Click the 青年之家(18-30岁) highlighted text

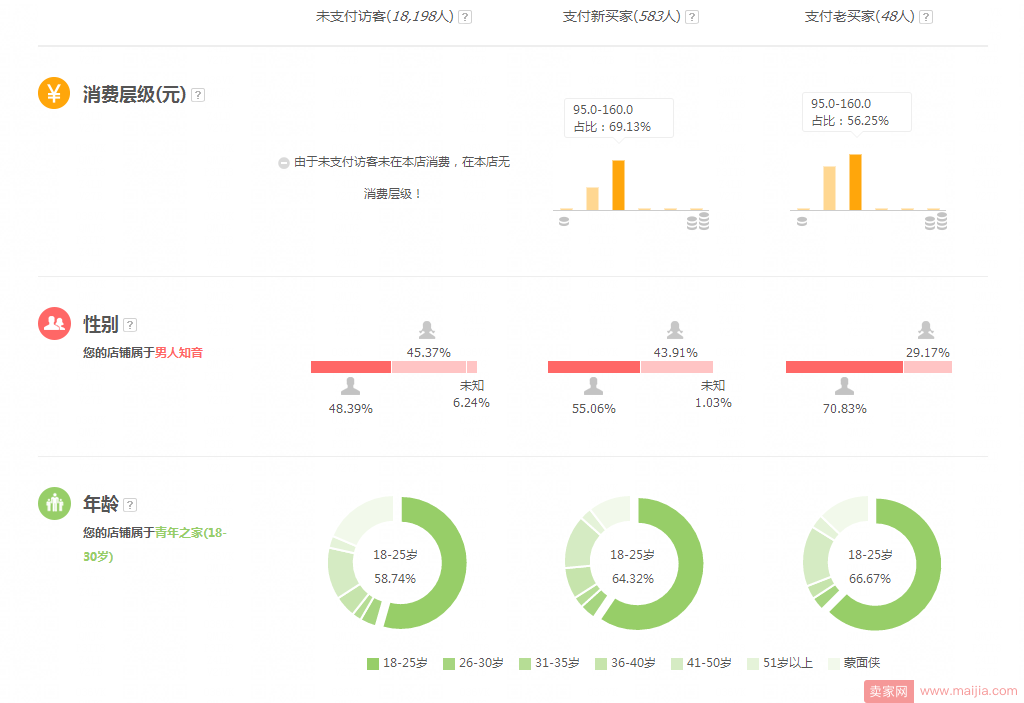point(155,544)
